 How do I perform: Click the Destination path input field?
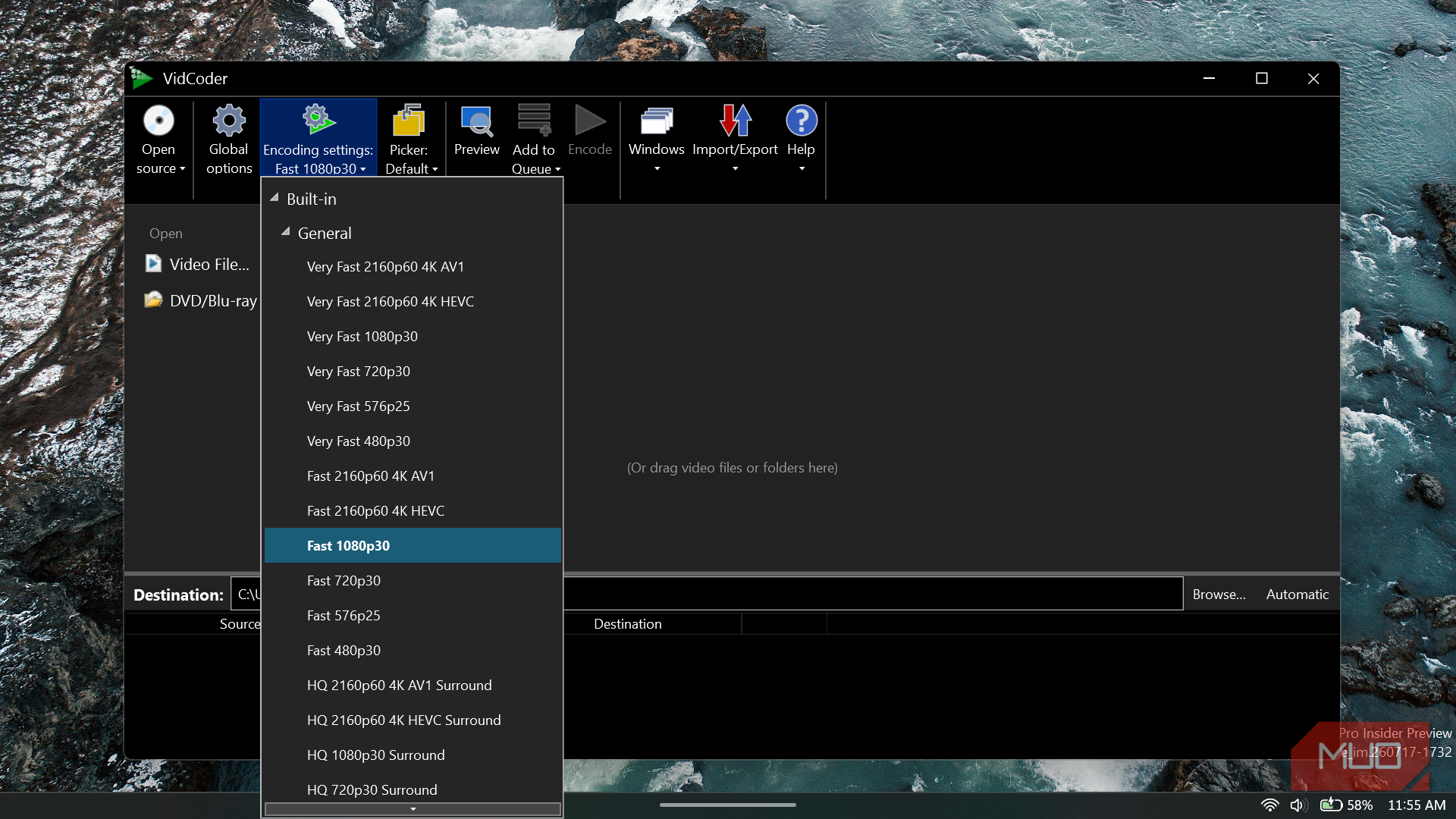point(707,594)
